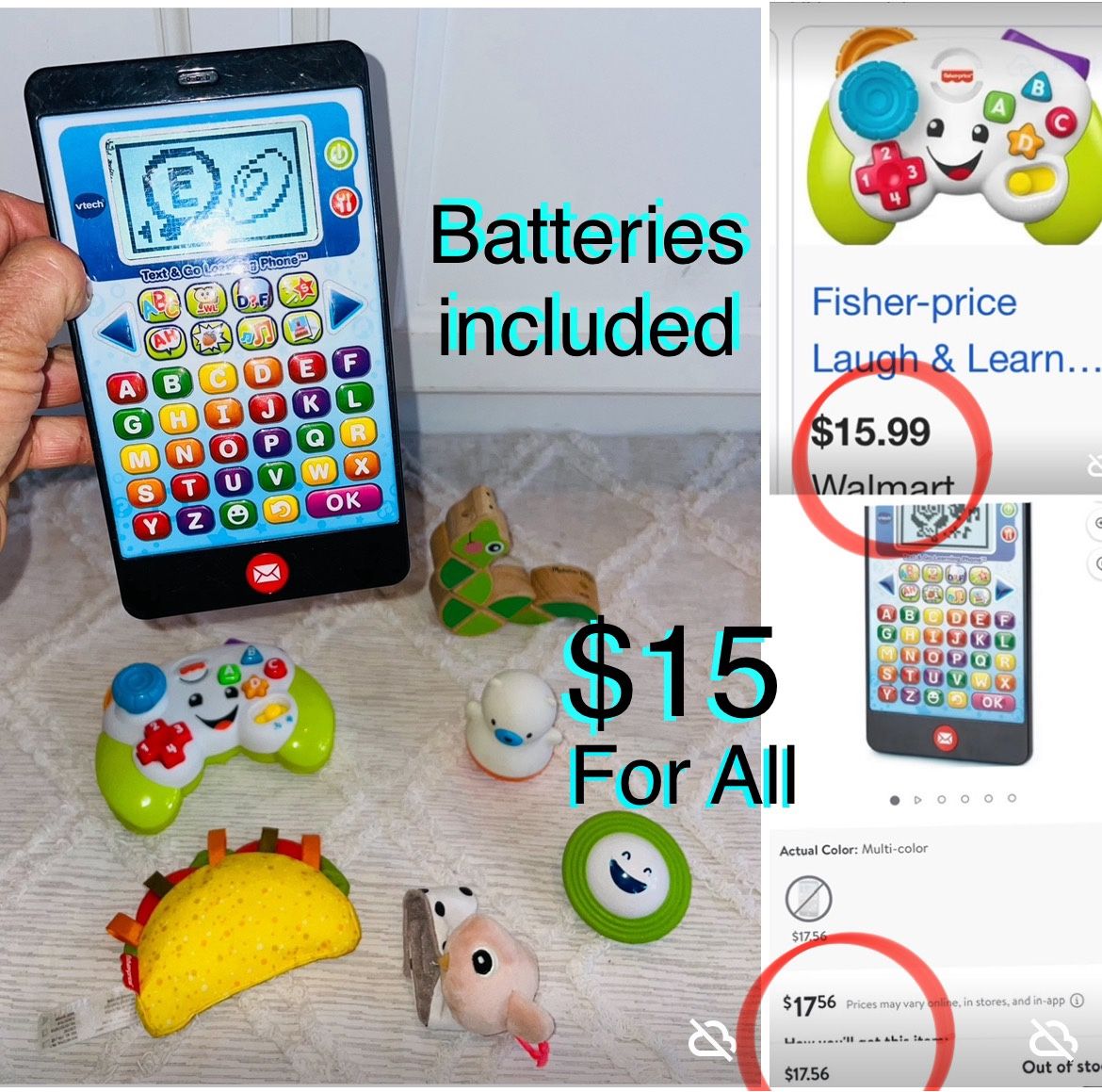This screenshot has width=1102, height=1092.
Task: Tap the yellow undo arrow key beside OK
Action: 281,509
